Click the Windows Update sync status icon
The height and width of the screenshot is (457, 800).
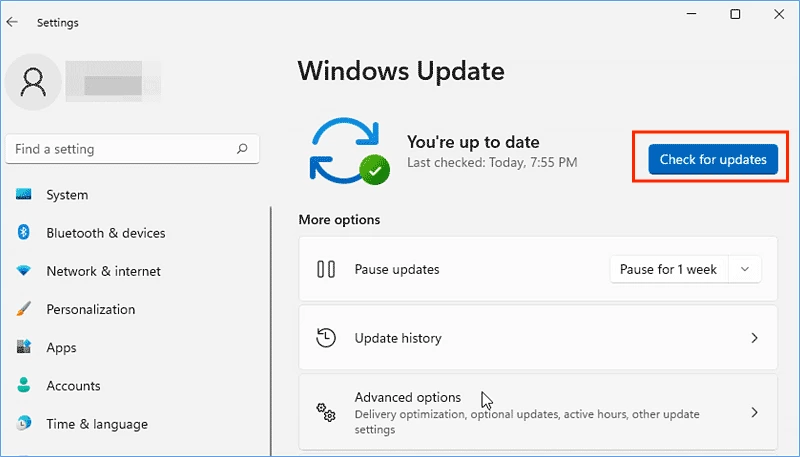pyautogui.click(x=349, y=151)
